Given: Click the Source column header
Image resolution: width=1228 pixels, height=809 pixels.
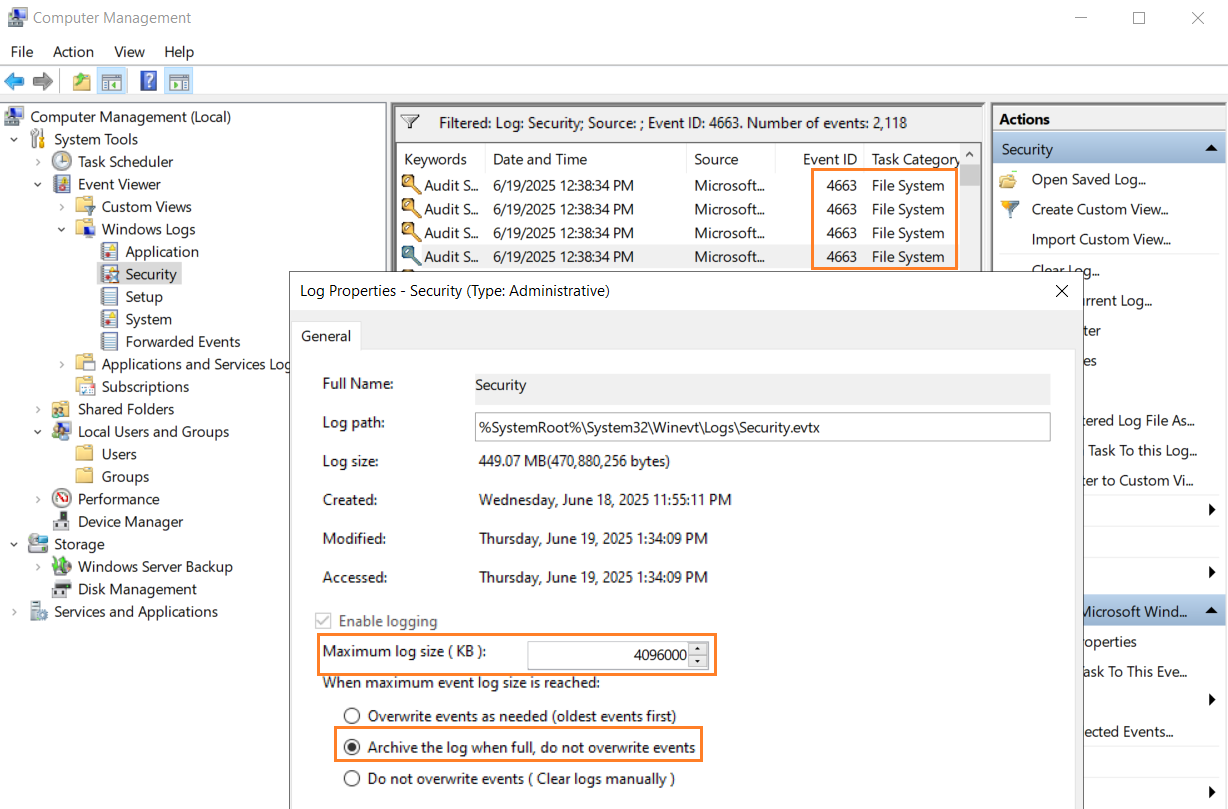Looking at the screenshot, I should point(732,159).
